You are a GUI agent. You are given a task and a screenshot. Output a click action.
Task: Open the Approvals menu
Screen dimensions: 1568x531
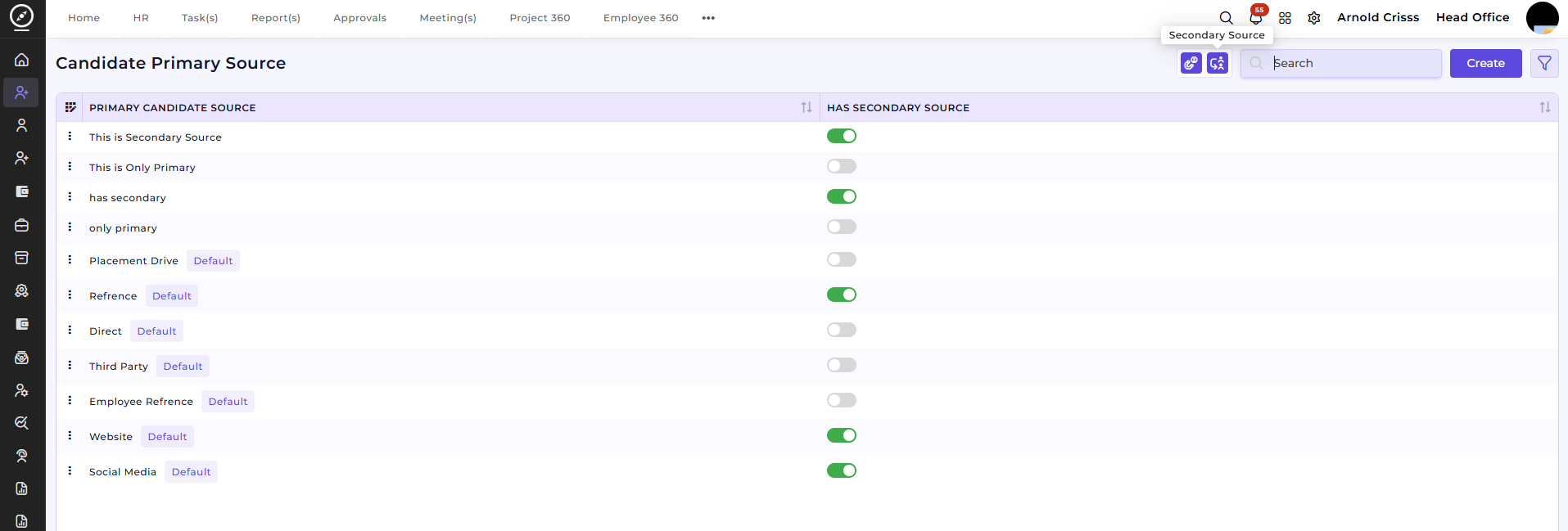point(359,18)
